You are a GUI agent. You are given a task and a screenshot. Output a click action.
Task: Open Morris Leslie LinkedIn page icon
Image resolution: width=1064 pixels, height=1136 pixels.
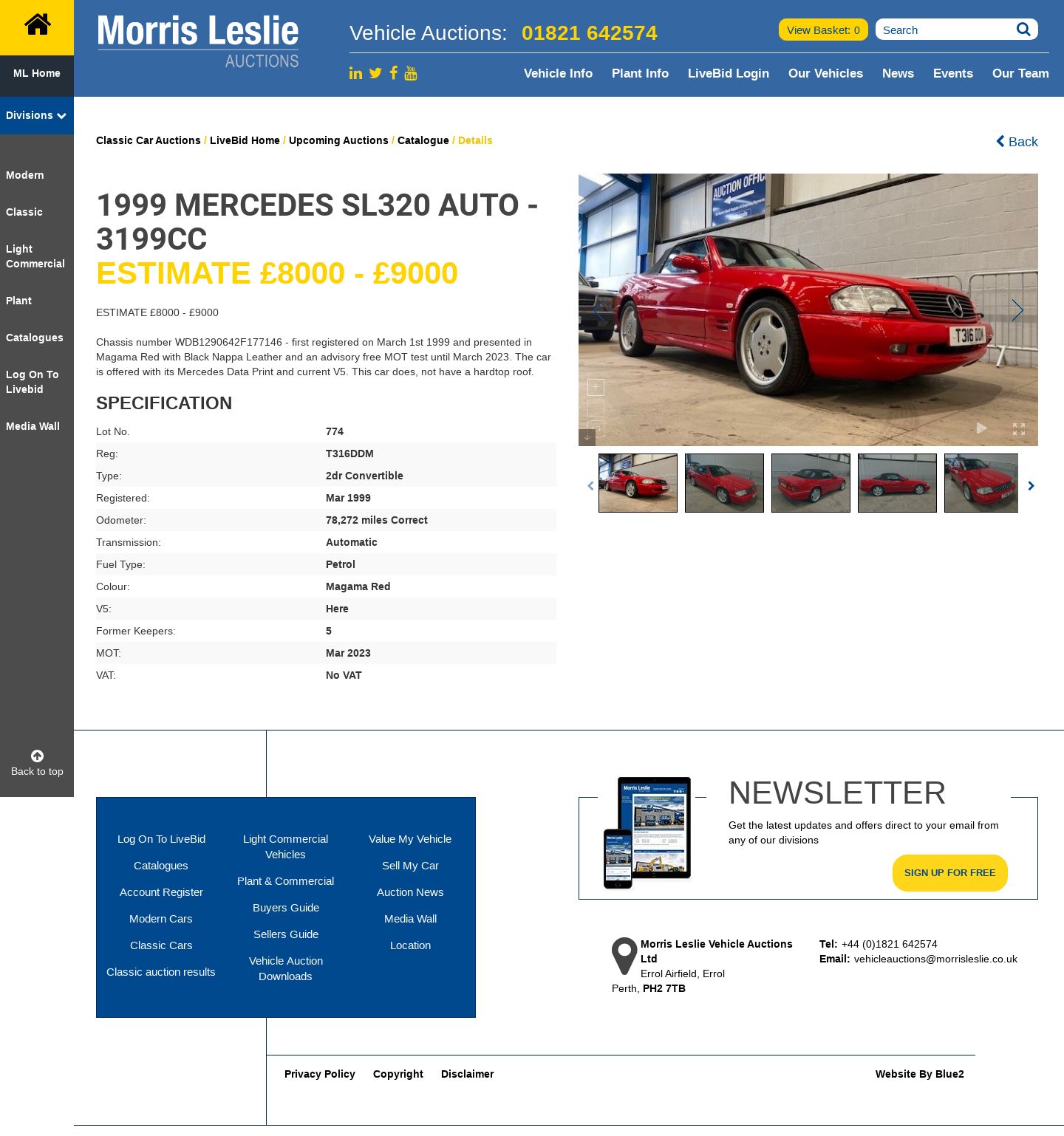click(355, 73)
